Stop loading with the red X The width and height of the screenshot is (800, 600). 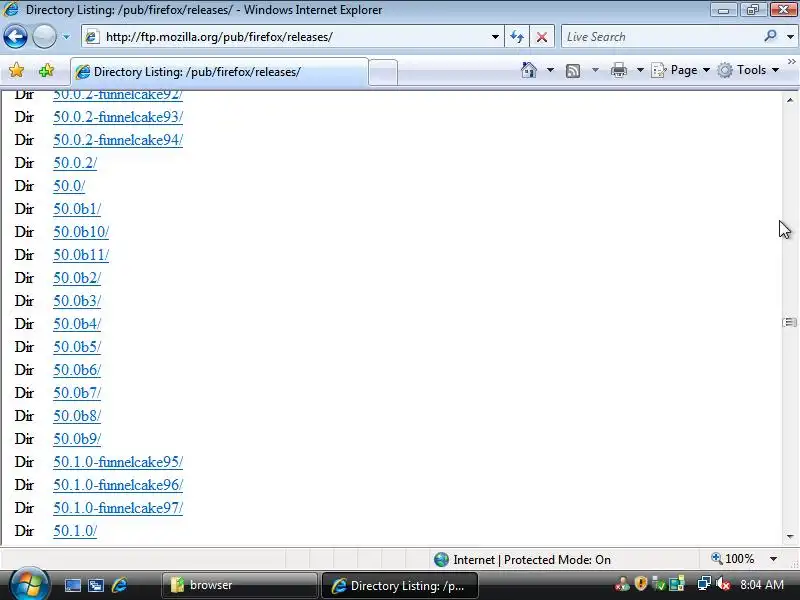[x=542, y=37]
